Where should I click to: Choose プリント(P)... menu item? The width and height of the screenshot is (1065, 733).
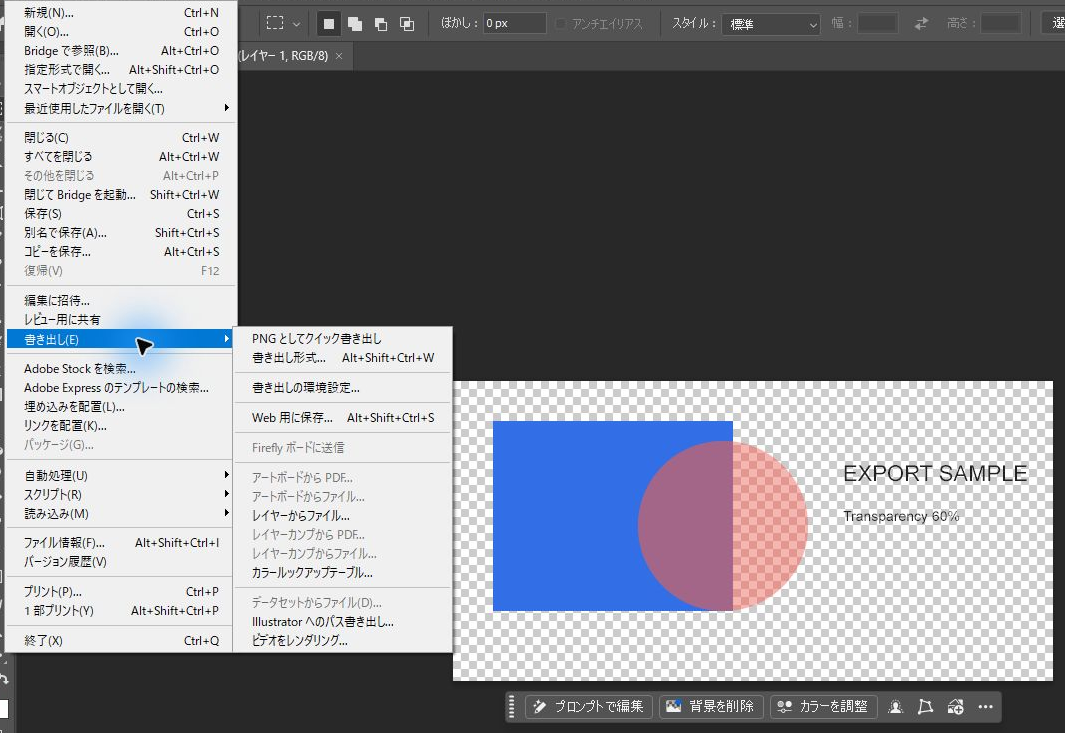point(121,591)
